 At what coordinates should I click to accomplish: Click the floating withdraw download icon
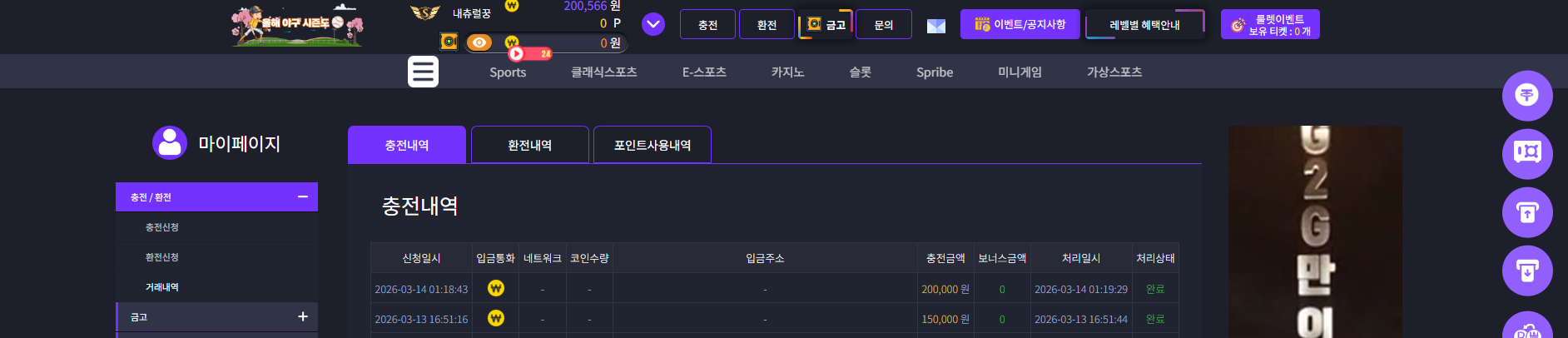(1527, 271)
